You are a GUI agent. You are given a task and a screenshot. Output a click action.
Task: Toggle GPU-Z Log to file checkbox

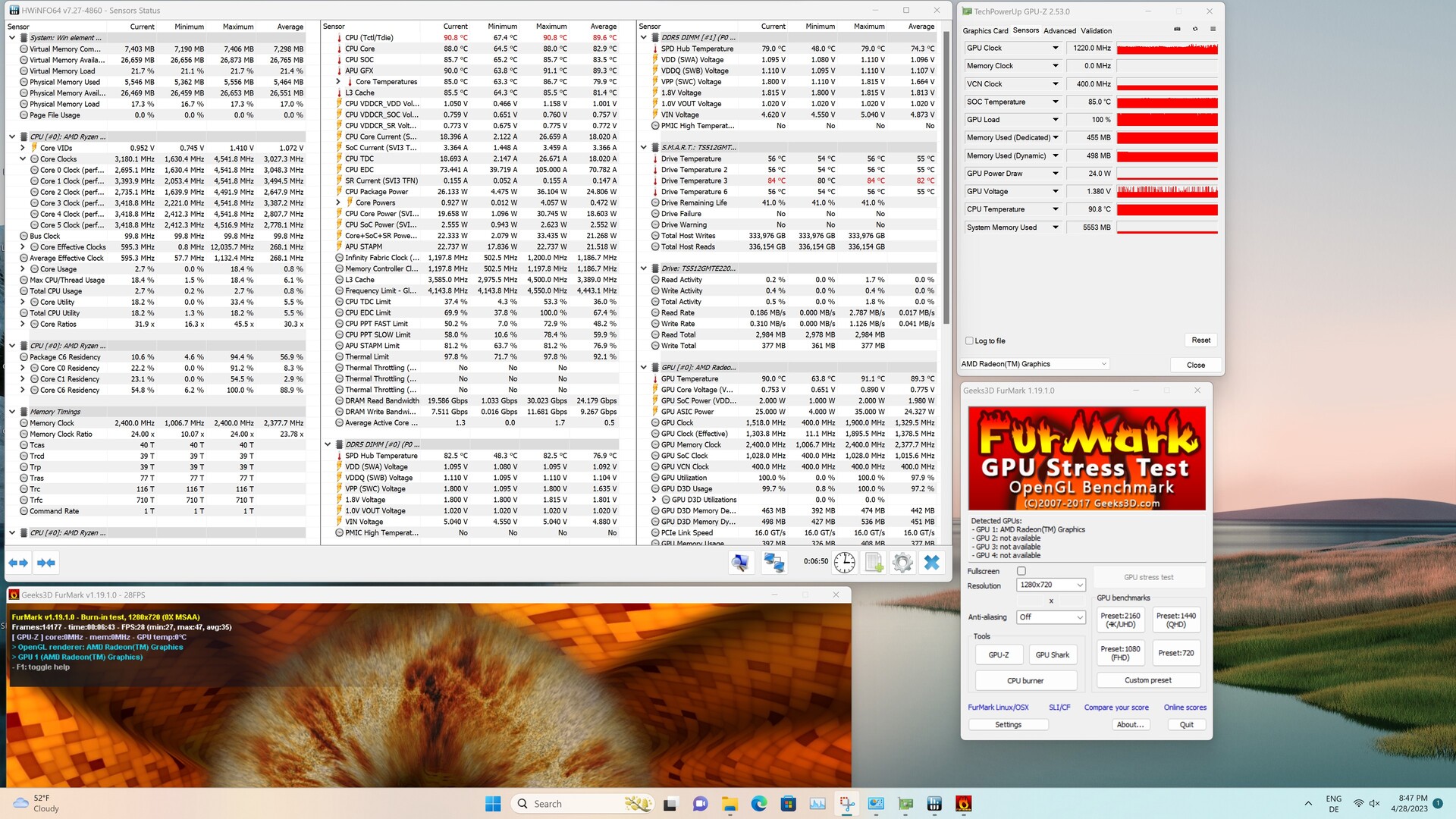point(969,340)
